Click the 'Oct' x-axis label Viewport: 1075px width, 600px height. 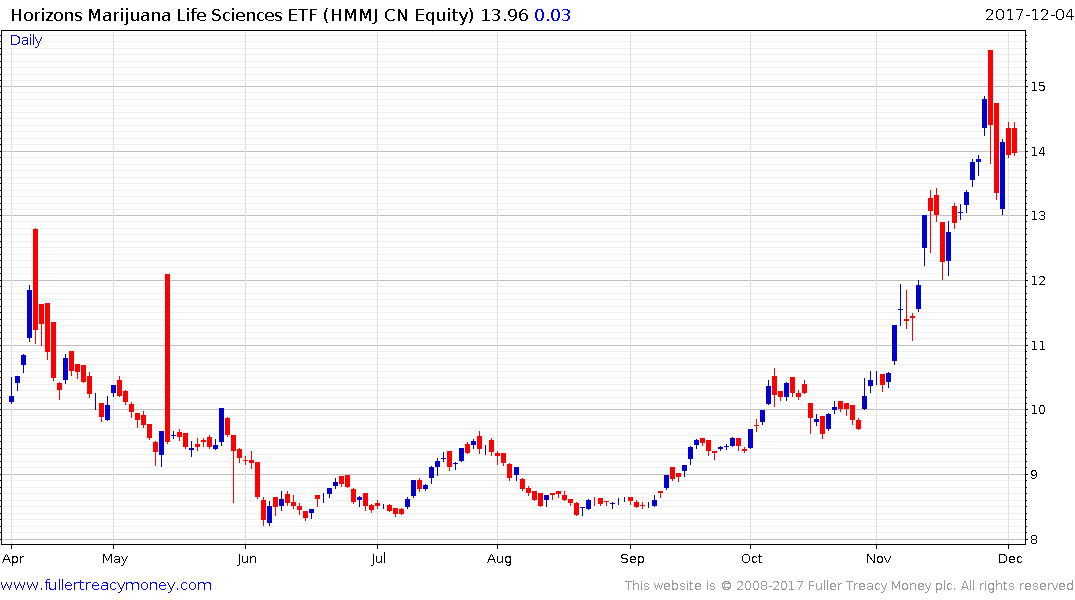[x=751, y=559]
